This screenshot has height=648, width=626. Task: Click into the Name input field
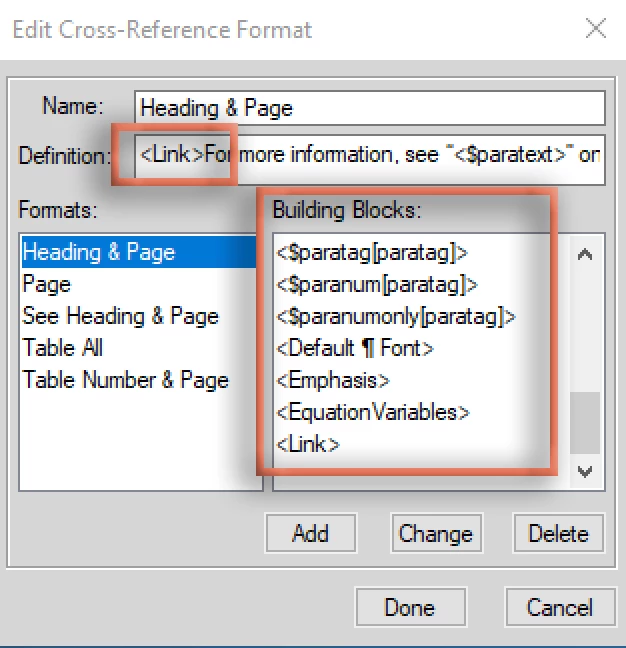(x=370, y=108)
